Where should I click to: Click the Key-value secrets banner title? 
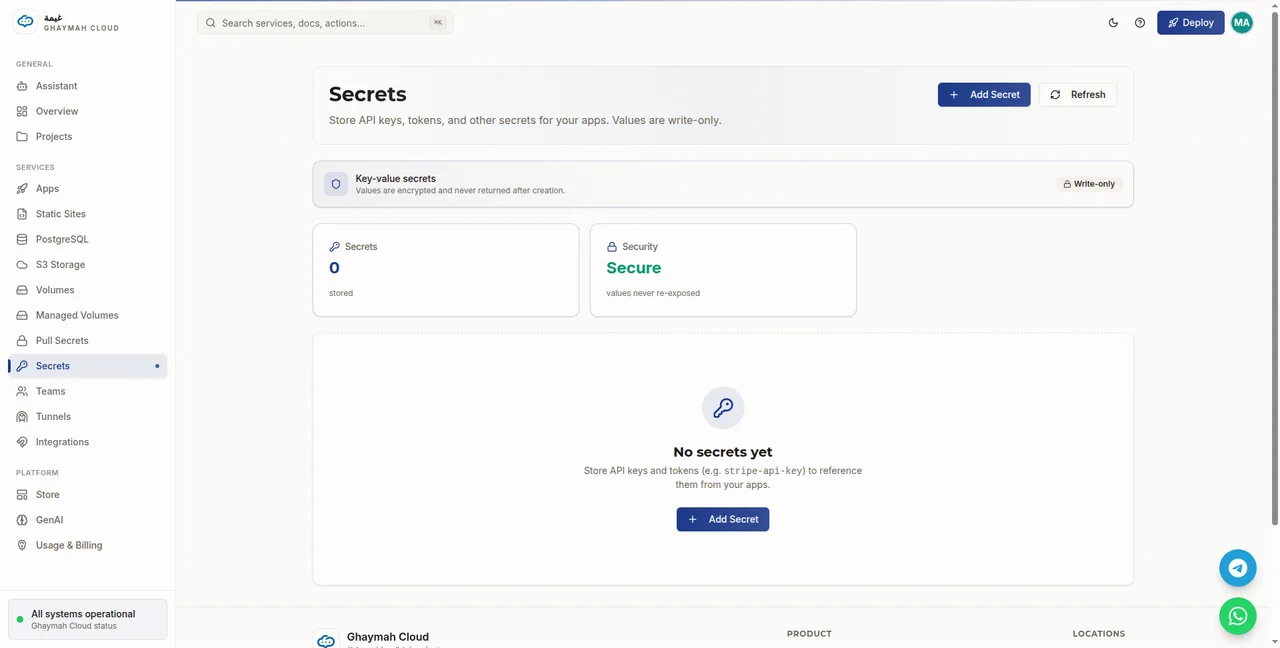coord(396,178)
